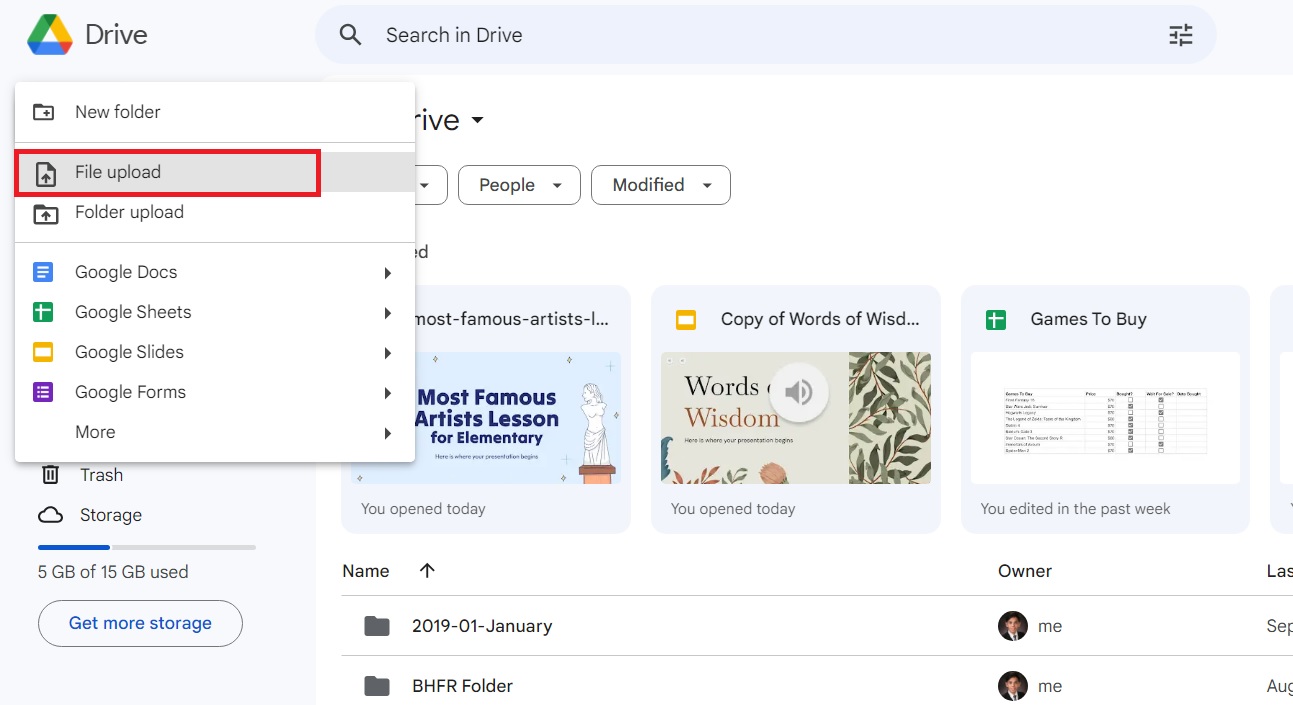Image resolution: width=1293 pixels, height=705 pixels.
Task: Open the Modified filter dropdown
Action: click(x=661, y=185)
